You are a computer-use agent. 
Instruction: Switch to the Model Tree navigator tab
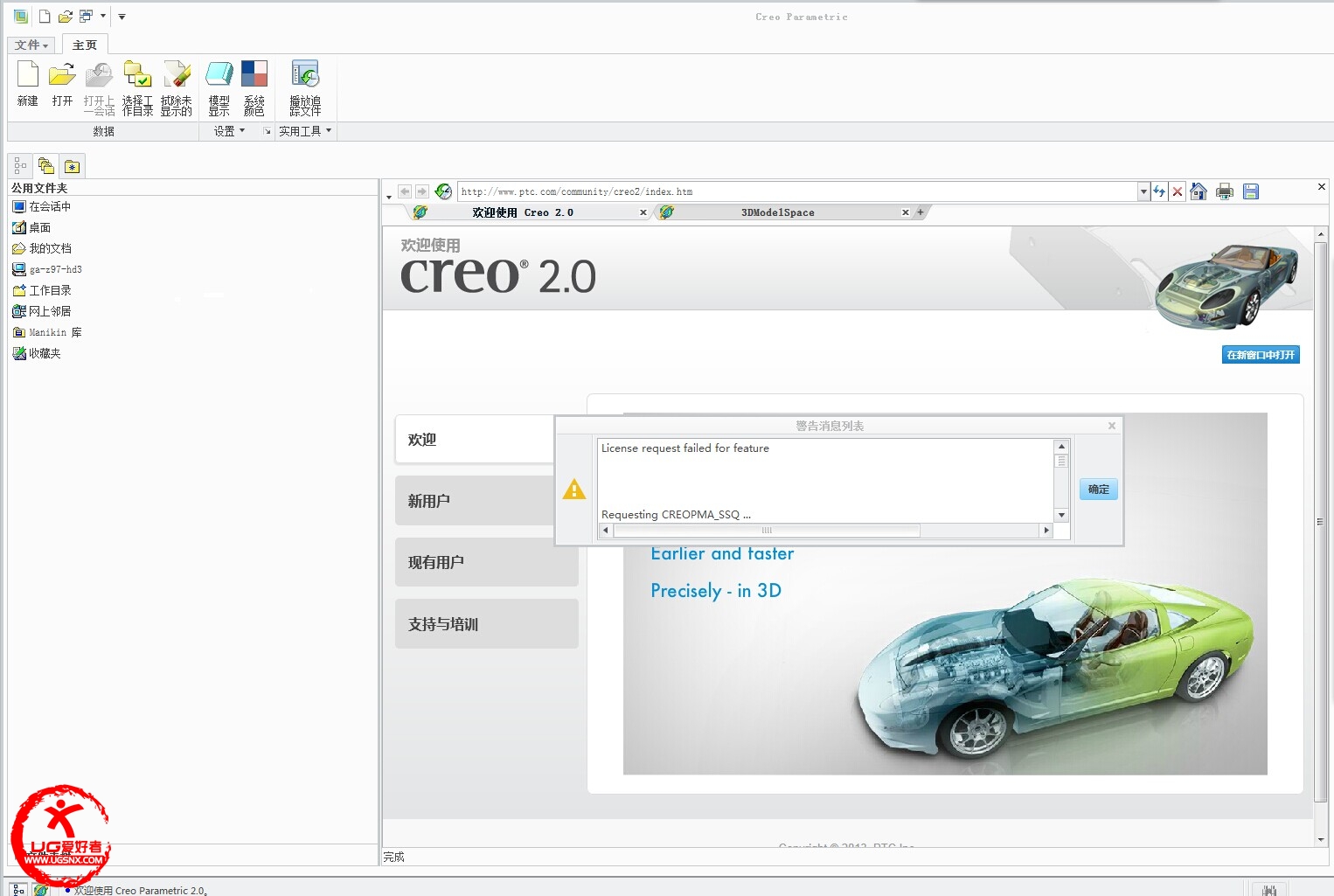[x=19, y=165]
